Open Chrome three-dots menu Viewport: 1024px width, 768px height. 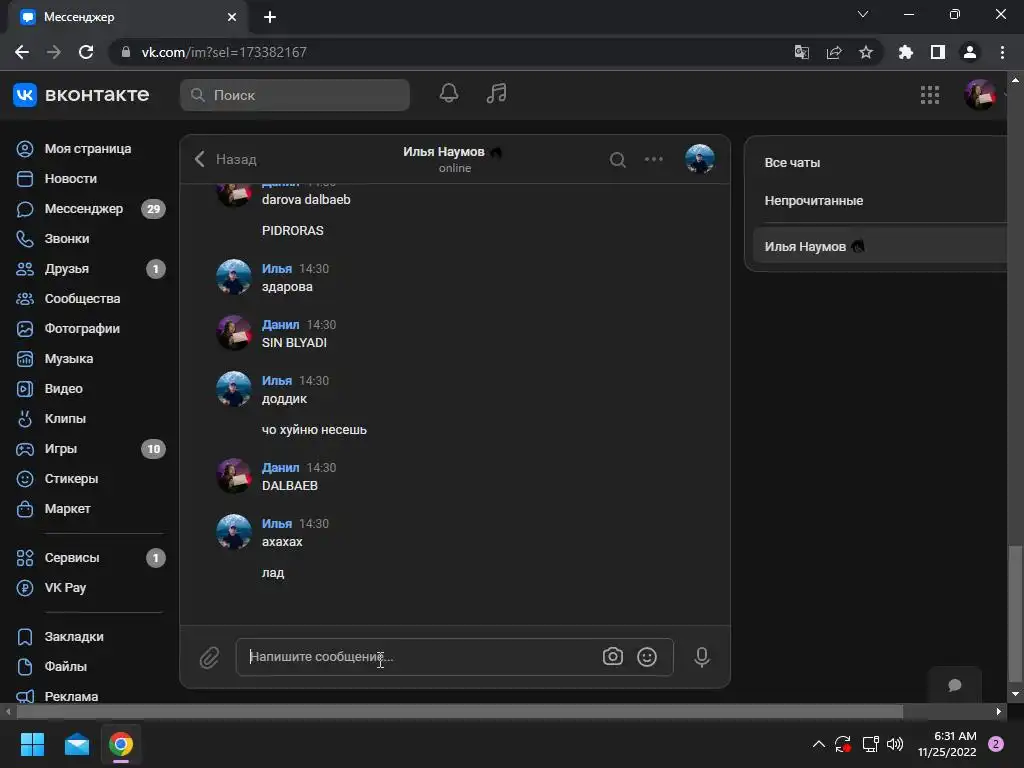1002,52
